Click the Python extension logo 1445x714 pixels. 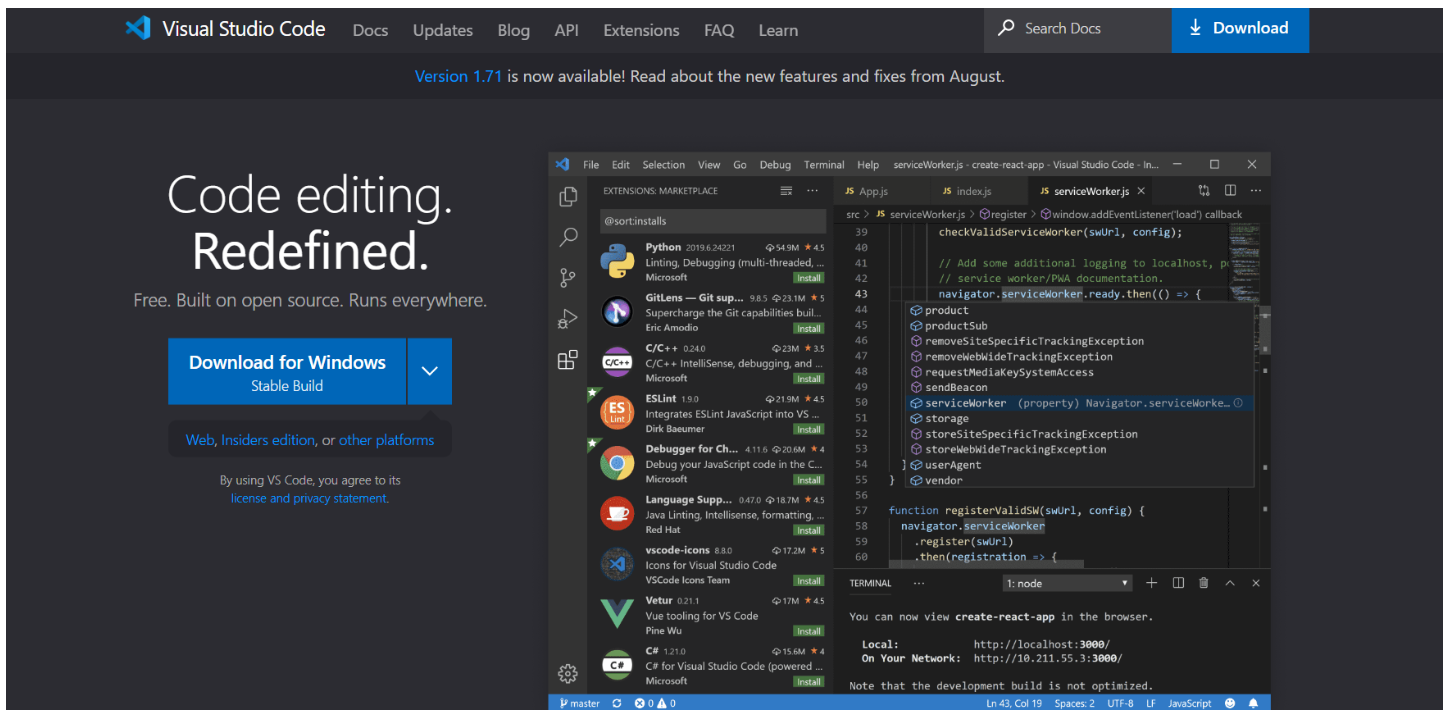click(617, 262)
